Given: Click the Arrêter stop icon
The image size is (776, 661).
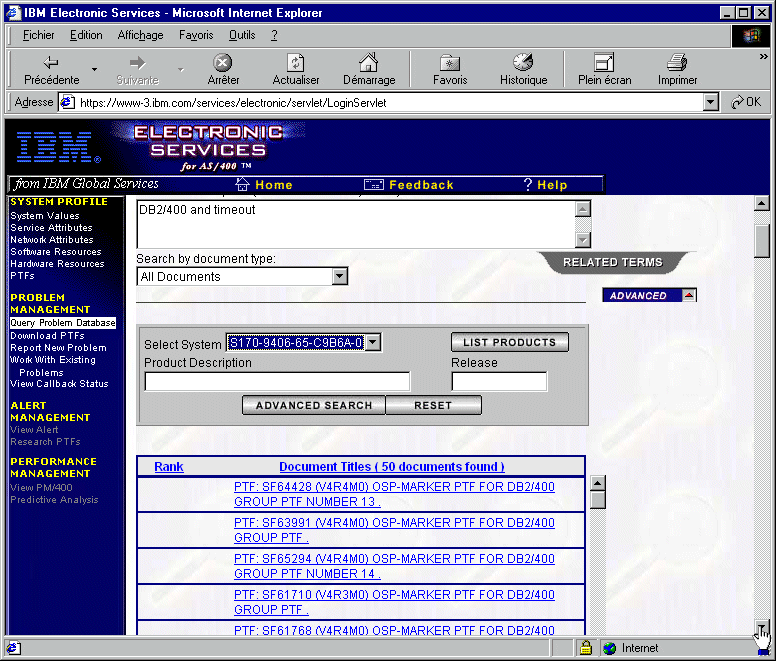Looking at the screenshot, I should tap(223, 62).
